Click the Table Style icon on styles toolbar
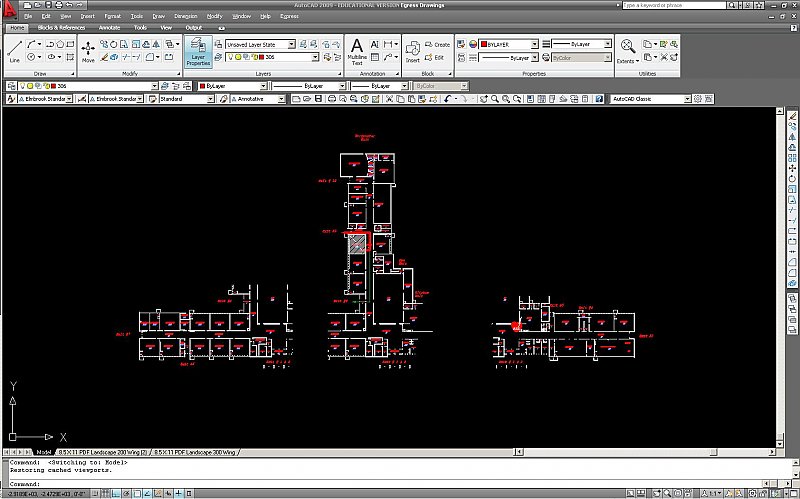This screenshot has height=499, width=800. click(152, 98)
